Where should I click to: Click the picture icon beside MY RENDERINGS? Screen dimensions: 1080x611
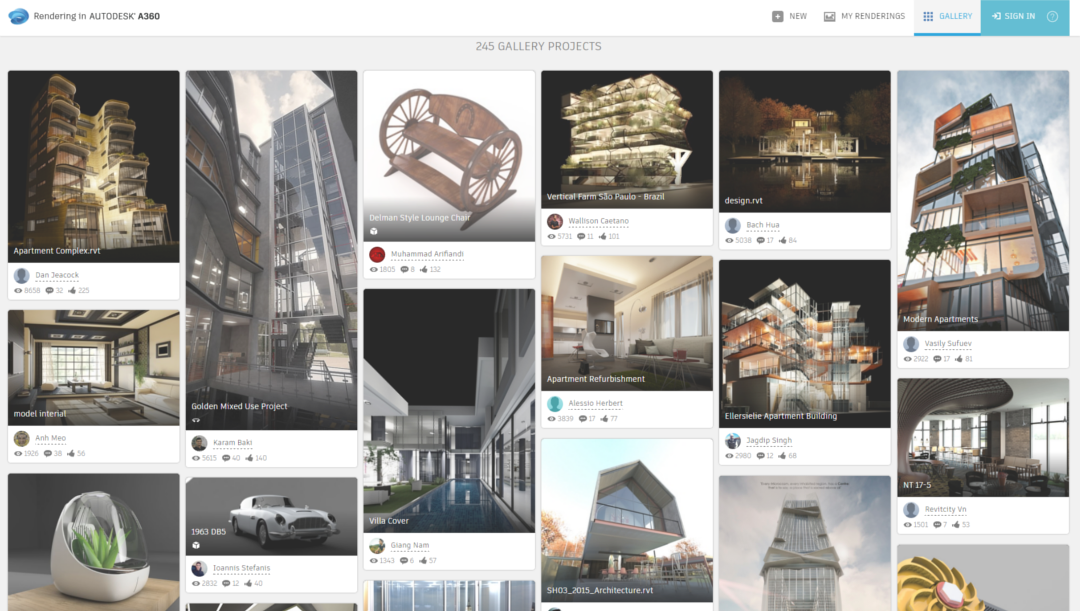pos(829,15)
